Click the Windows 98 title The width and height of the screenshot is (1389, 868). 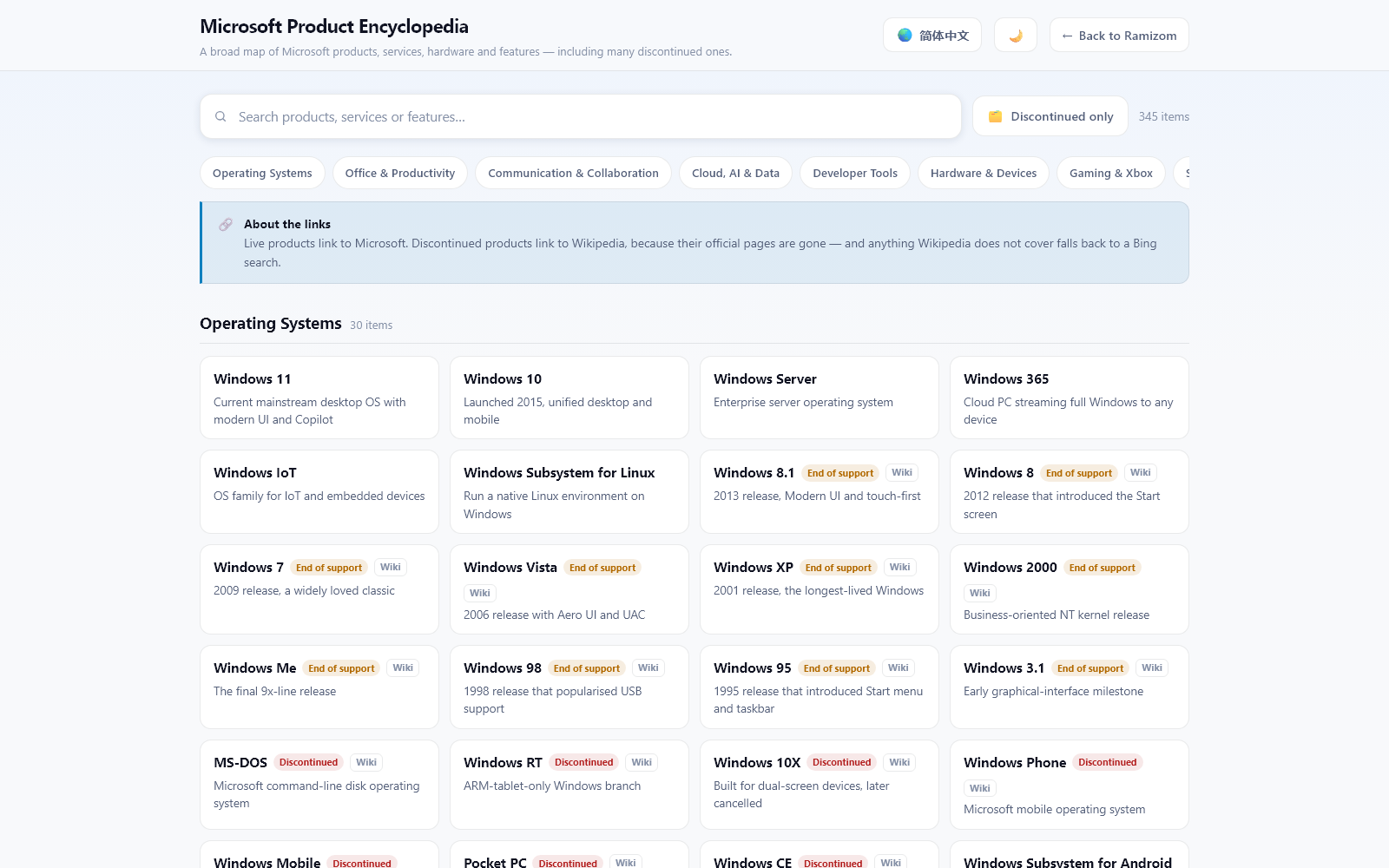pyautogui.click(x=503, y=668)
